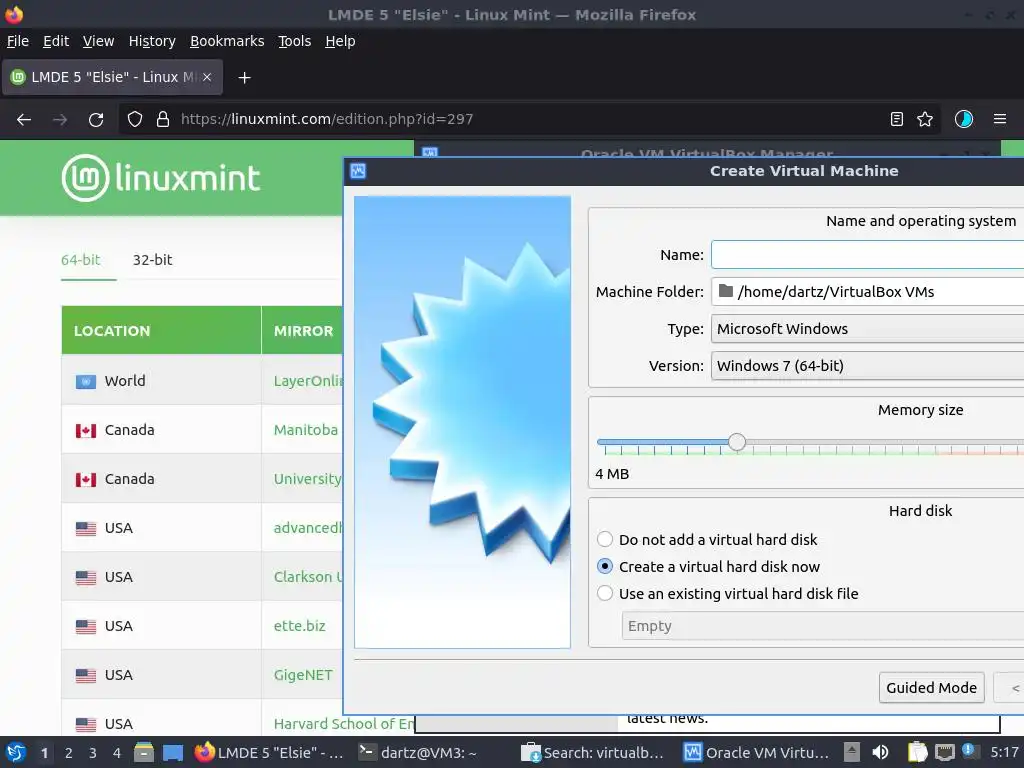Select Create a virtual hard disk now
This screenshot has width=1024, height=768.
point(709,566)
